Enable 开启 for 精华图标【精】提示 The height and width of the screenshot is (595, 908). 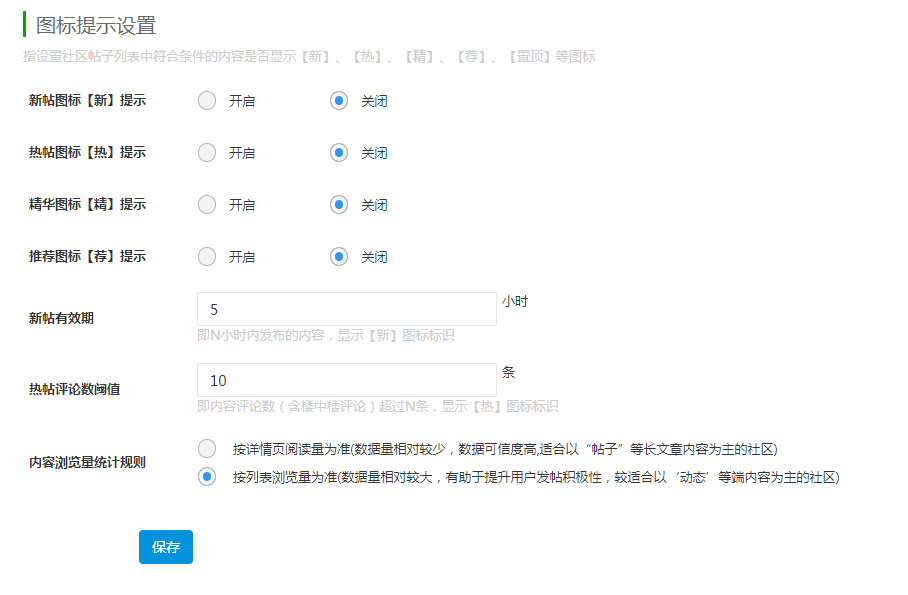point(207,205)
